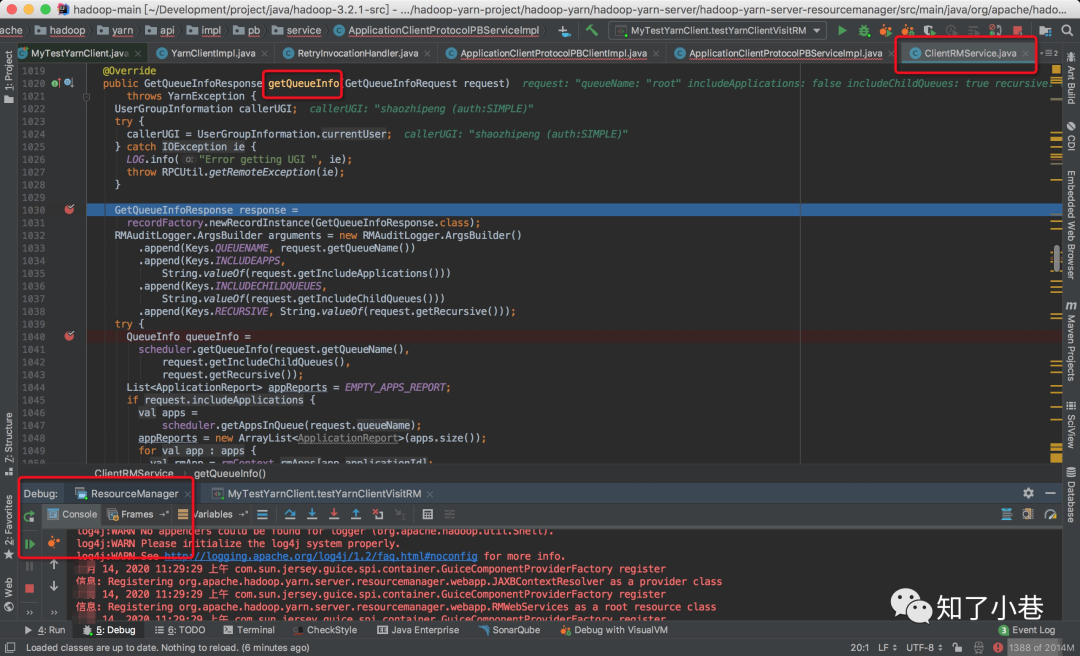Click the speedometer profiler icon in debug panel
This screenshot has width=1080, height=656.
[x=1050, y=514]
